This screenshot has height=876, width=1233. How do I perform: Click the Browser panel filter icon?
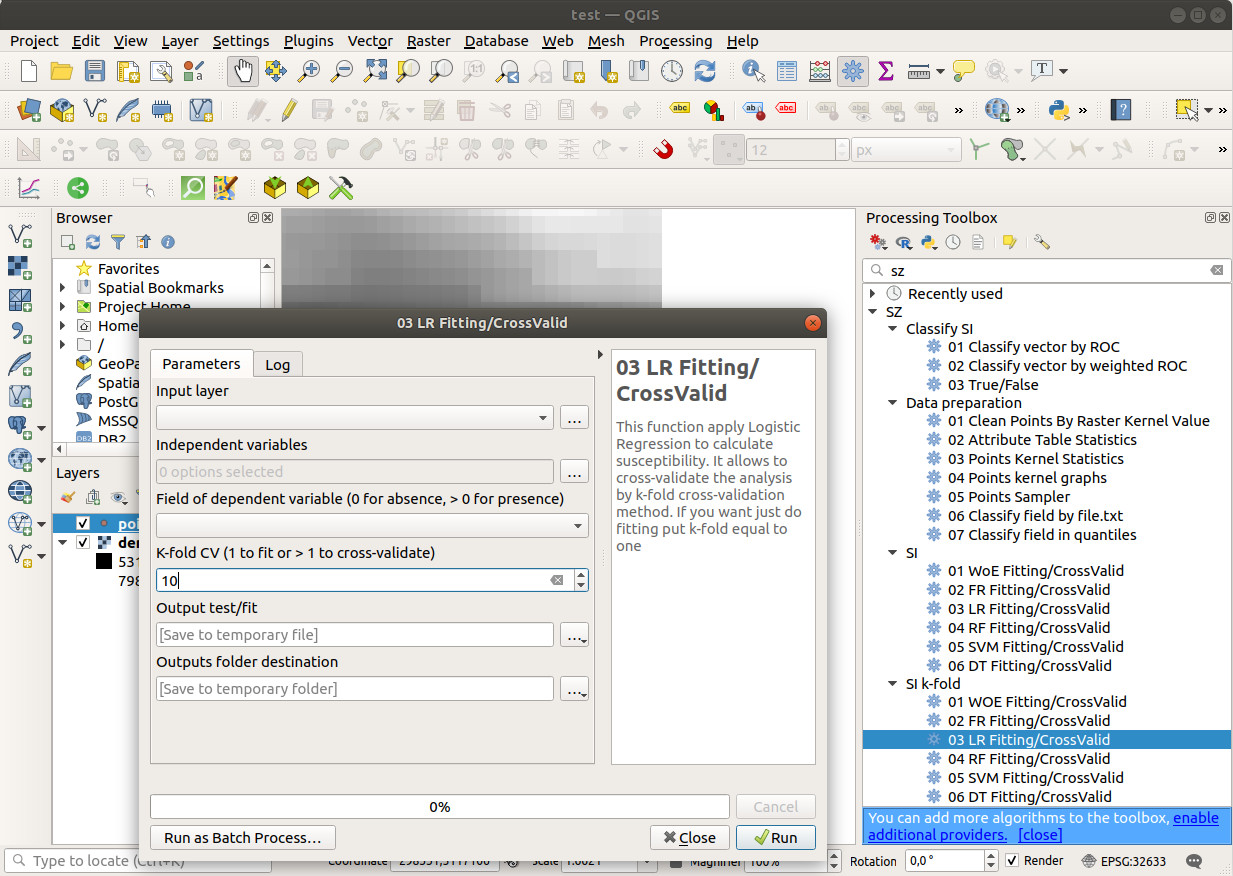click(x=118, y=242)
